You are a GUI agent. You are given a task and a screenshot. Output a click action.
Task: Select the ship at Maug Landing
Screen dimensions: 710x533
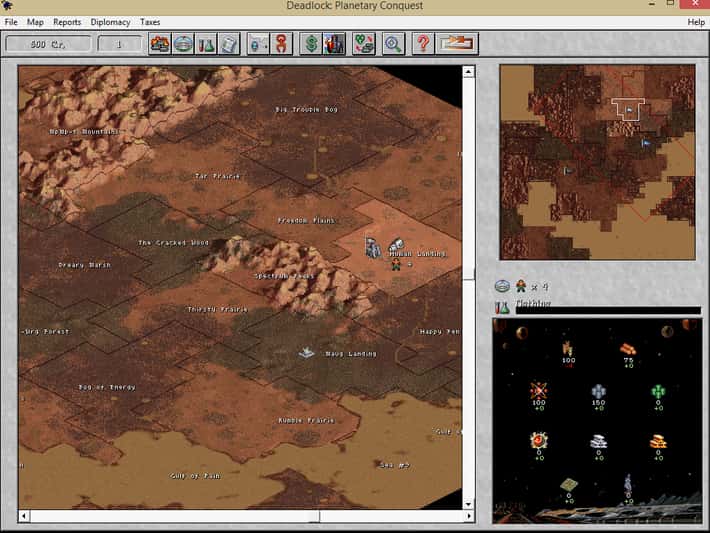click(x=307, y=352)
